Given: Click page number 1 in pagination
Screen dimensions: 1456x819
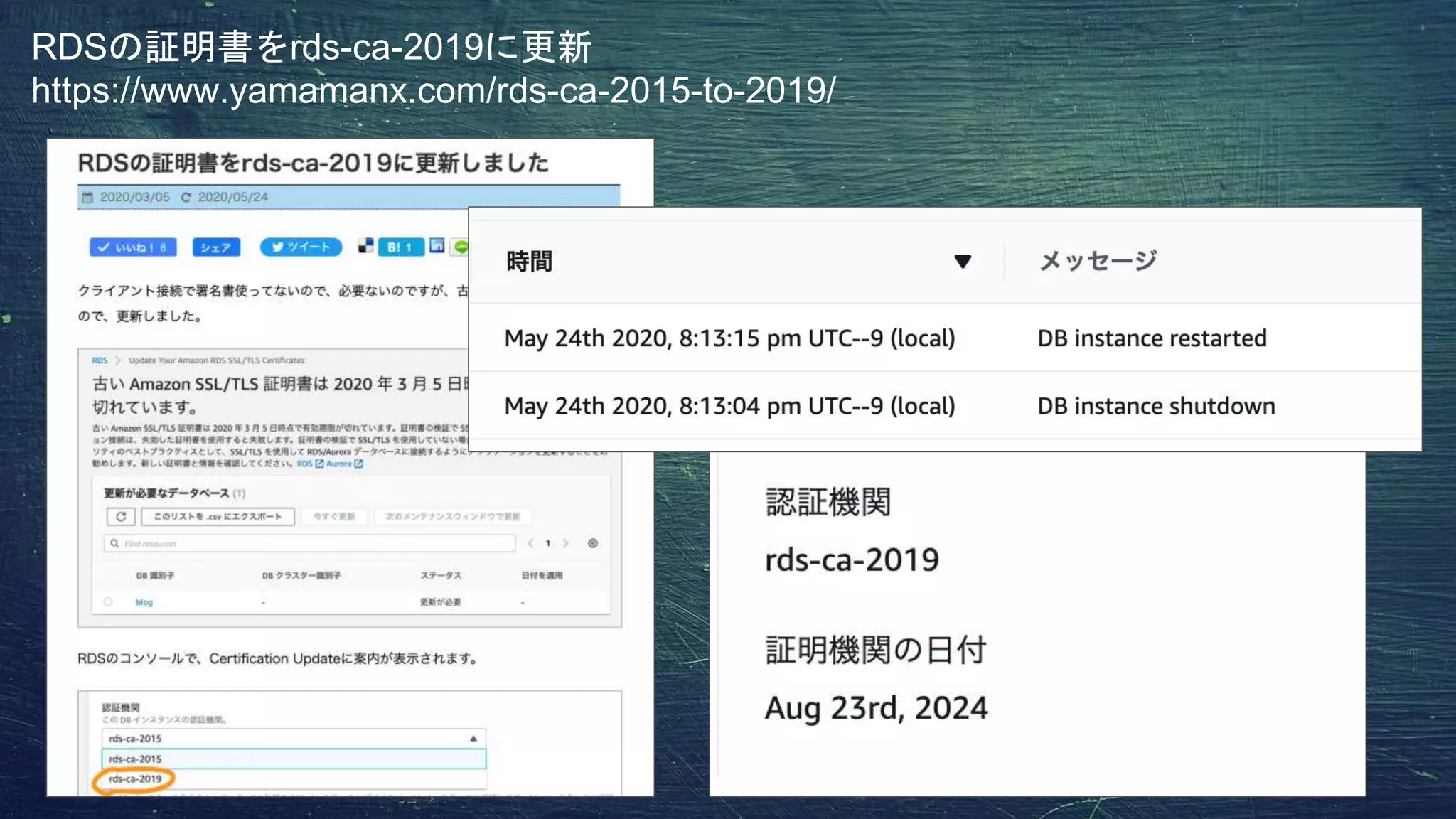Looking at the screenshot, I should click(547, 543).
